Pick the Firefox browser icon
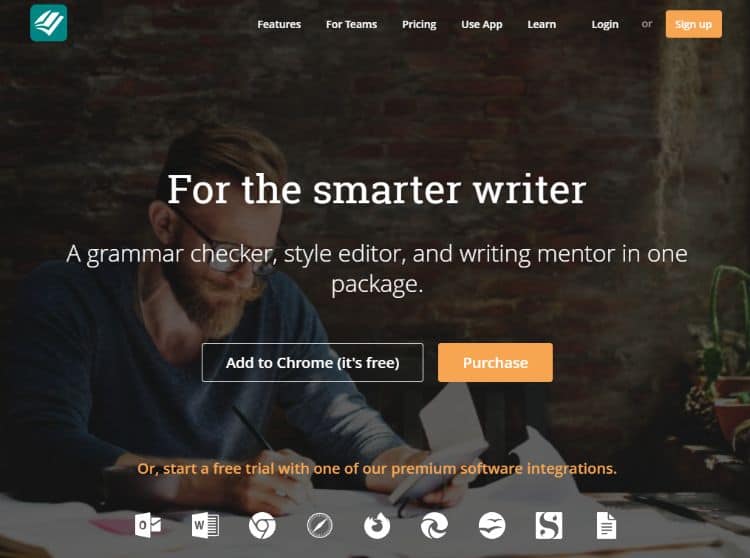The image size is (750, 558). point(377,525)
